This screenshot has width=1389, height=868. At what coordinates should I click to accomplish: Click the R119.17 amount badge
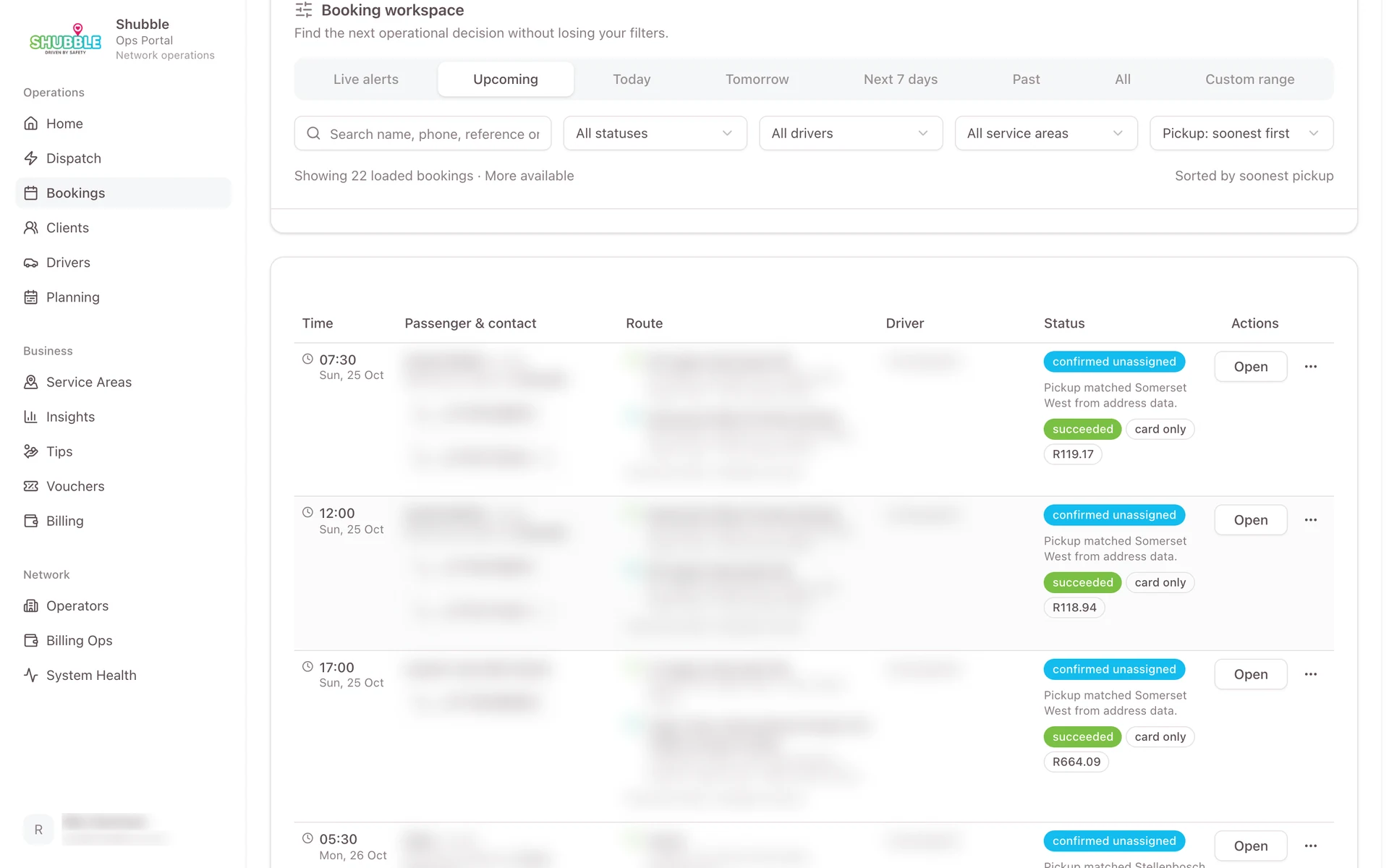(x=1072, y=454)
